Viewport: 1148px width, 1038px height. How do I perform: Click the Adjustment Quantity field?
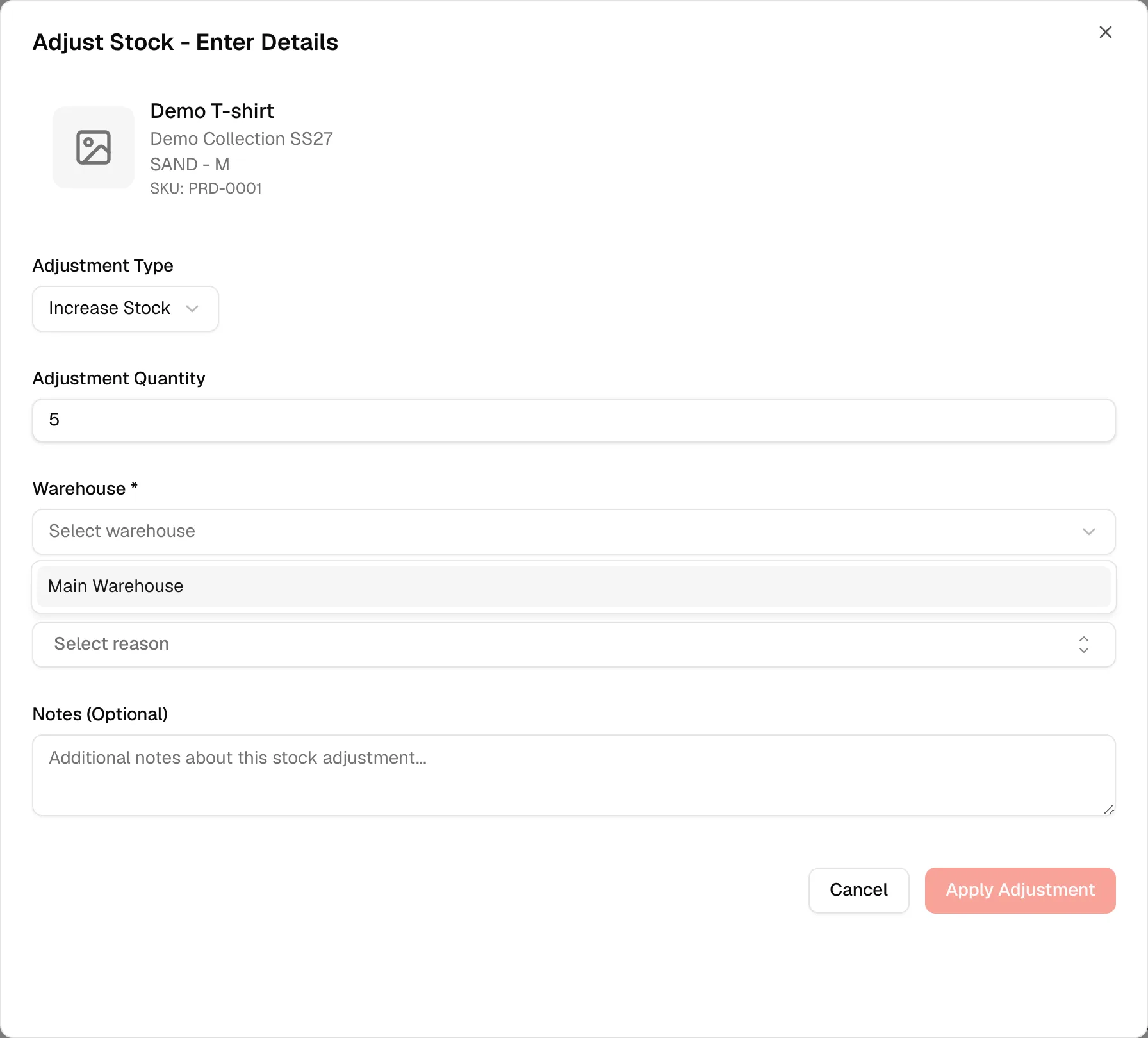pyautogui.click(x=574, y=420)
